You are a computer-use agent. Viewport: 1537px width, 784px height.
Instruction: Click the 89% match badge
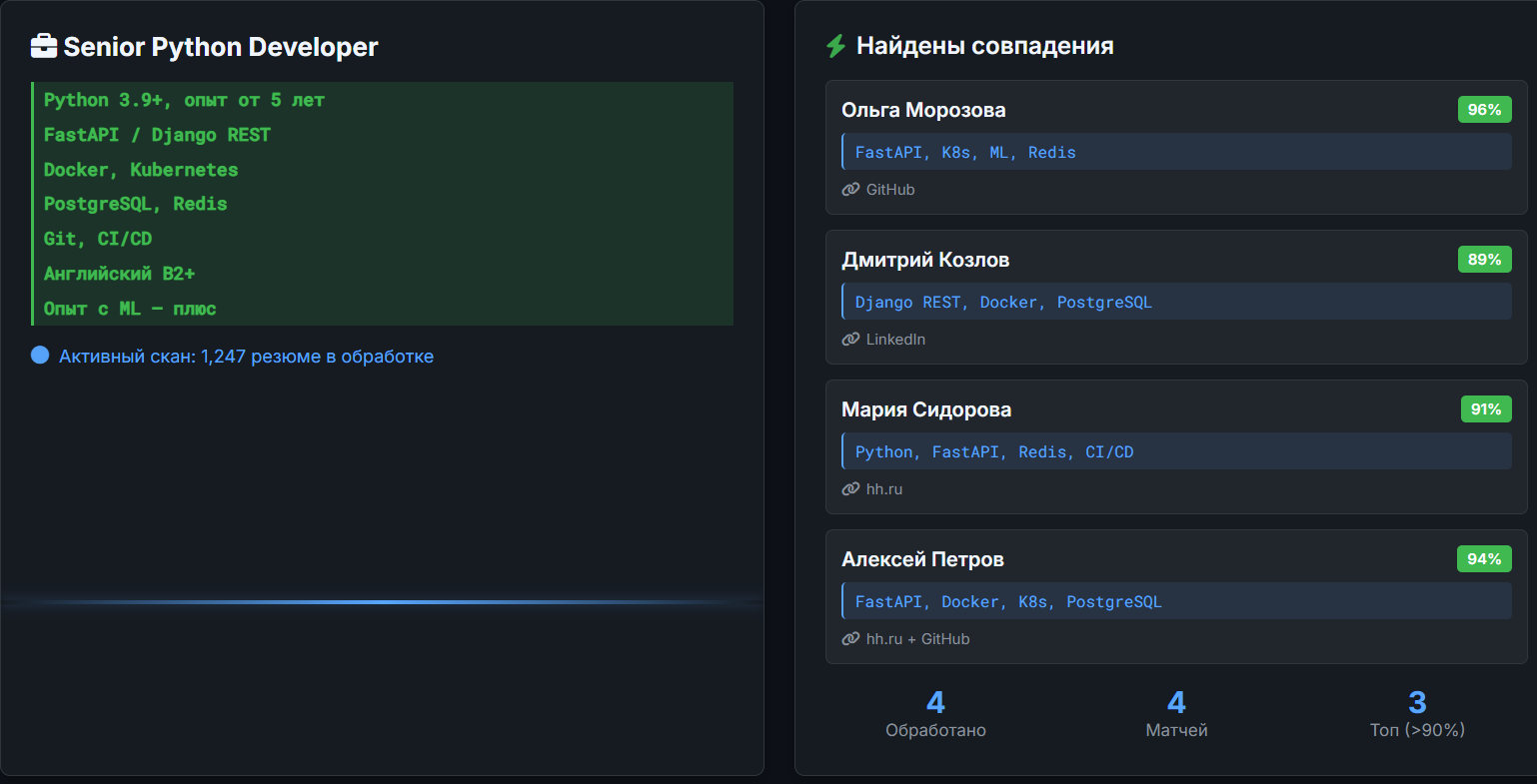[x=1484, y=260]
